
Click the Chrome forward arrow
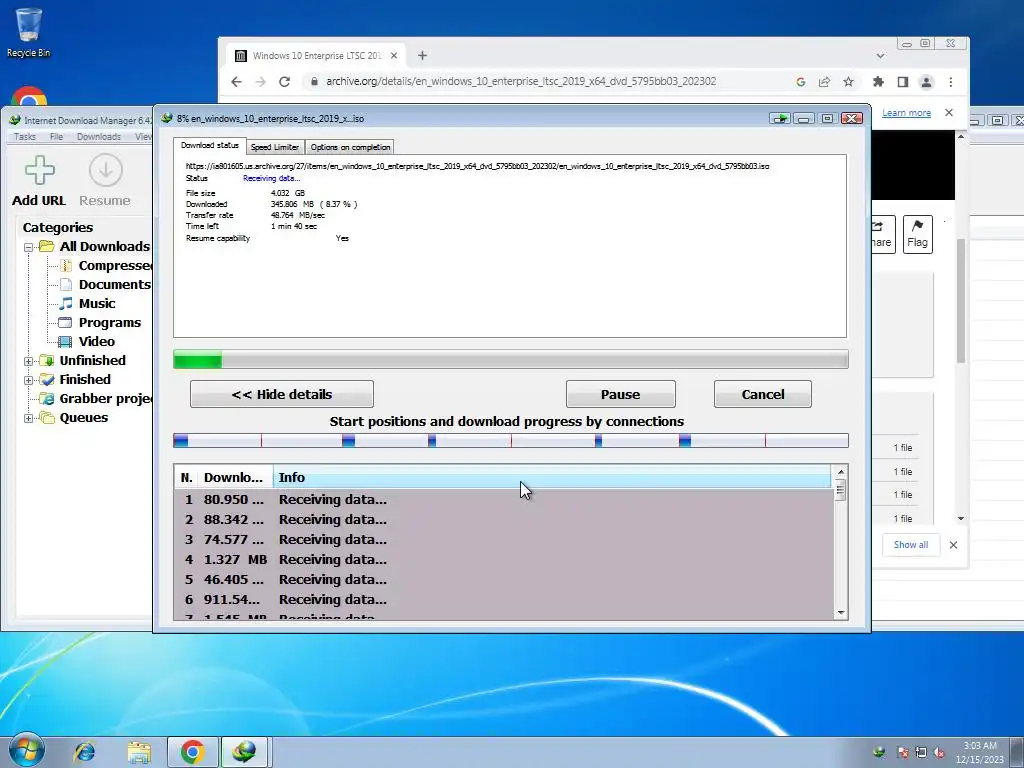pos(260,82)
